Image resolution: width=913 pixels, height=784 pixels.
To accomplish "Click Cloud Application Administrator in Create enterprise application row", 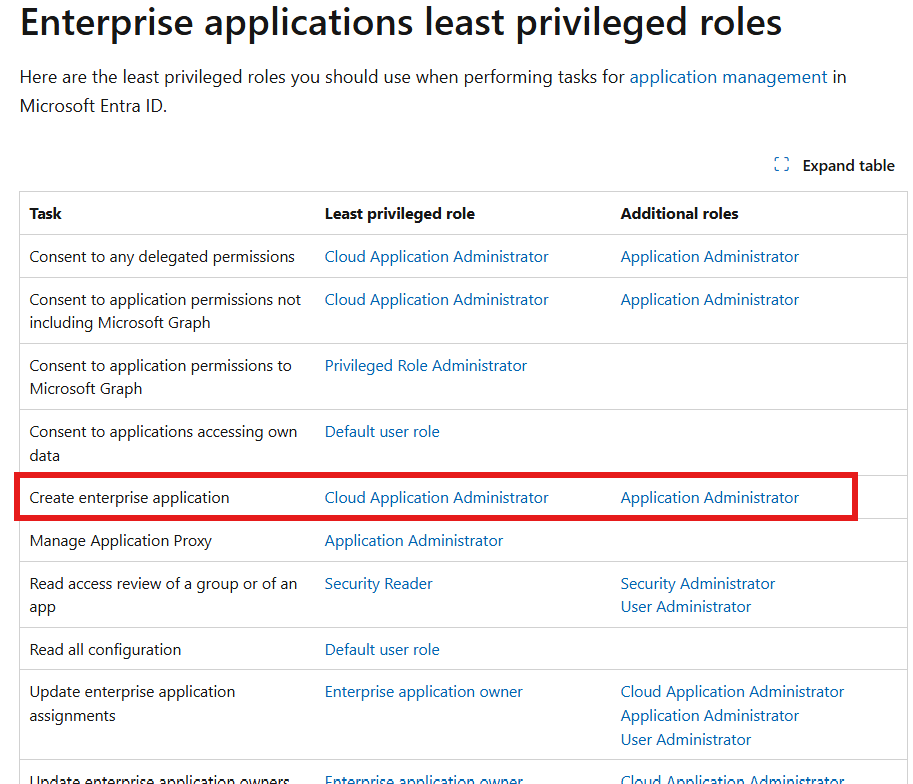I will [436, 497].
